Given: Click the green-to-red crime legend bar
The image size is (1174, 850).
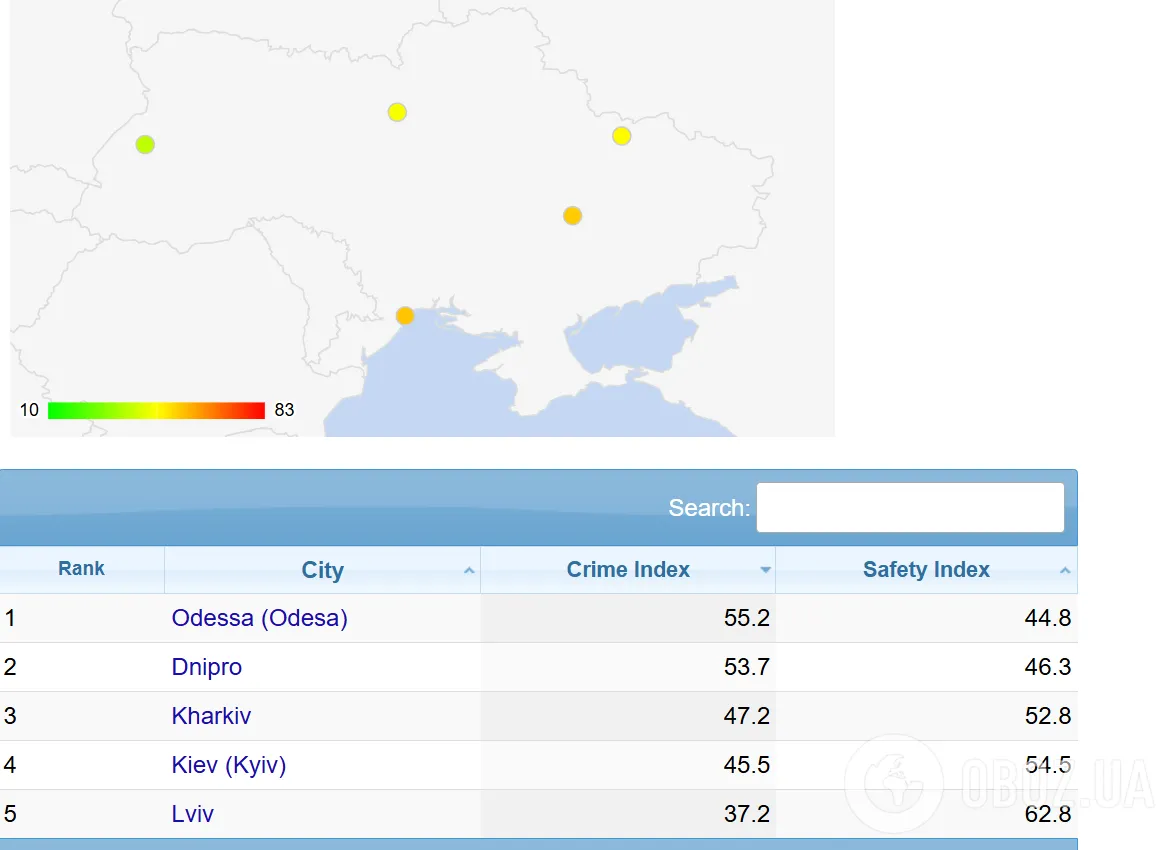Looking at the screenshot, I should [156, 410].
